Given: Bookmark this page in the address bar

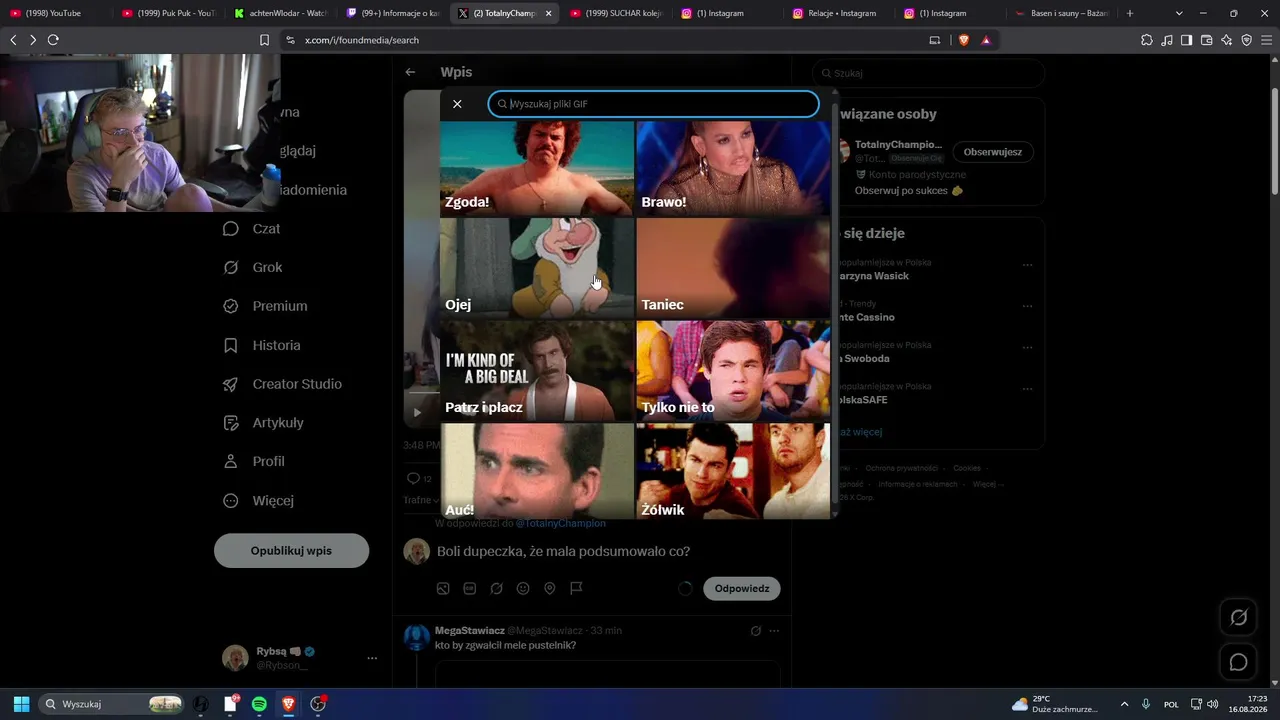Looking at the screenshot, I should [264, 40].
